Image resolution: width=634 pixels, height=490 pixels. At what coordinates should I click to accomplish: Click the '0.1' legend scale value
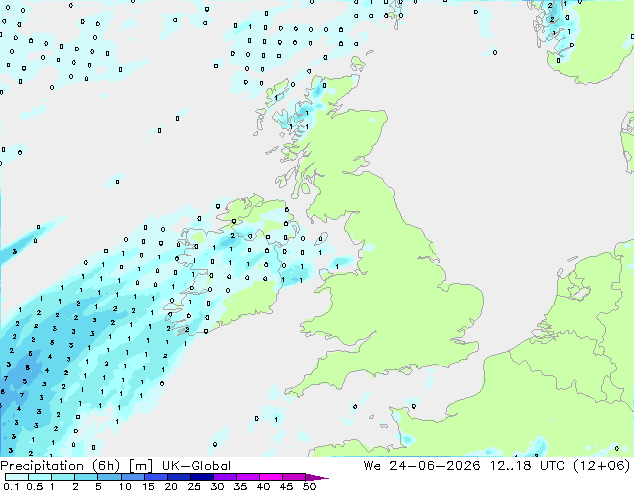point(11,486)
